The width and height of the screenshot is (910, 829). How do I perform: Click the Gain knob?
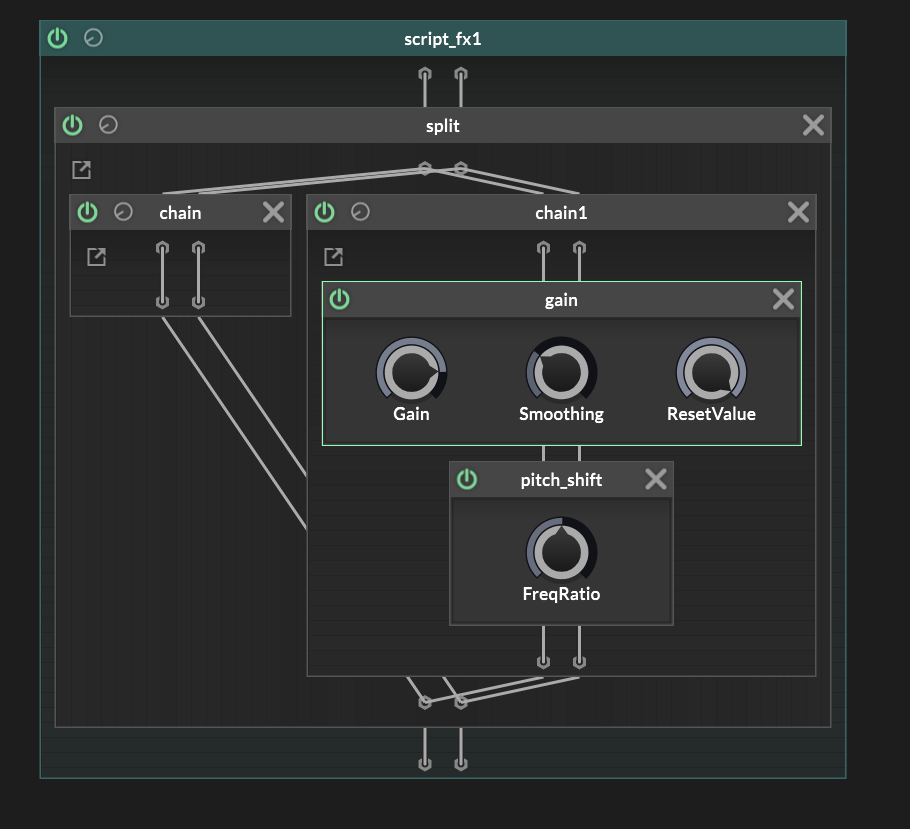point(411,372)
